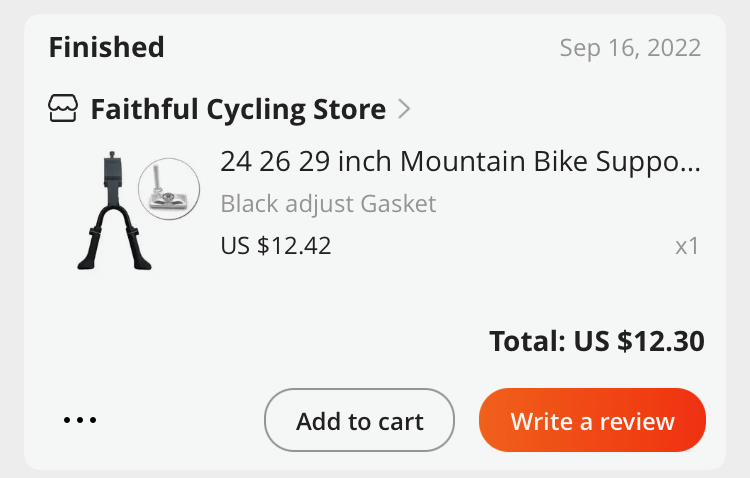Click the x1 quantity indicator
750x478 pixels.
click(687, 246)
